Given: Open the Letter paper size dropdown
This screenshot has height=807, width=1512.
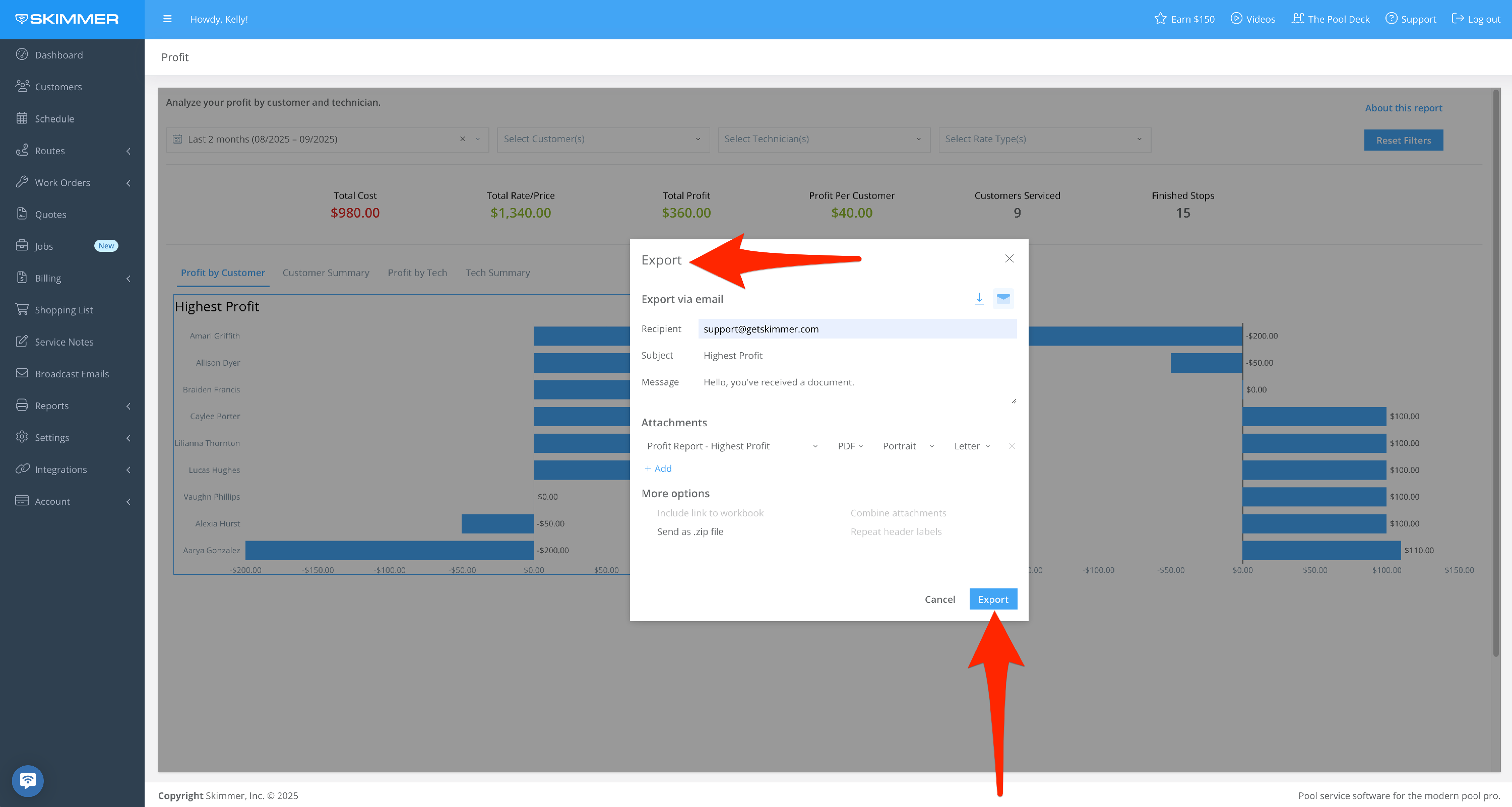Looking at the screenshot, I should [x=971, y=446].
